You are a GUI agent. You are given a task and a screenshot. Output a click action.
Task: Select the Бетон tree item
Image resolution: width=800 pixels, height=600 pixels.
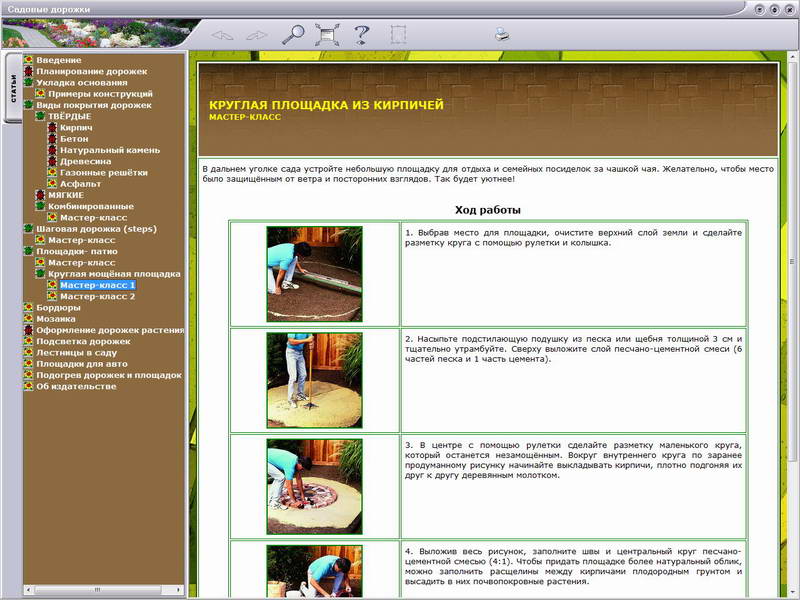[74, 139]
